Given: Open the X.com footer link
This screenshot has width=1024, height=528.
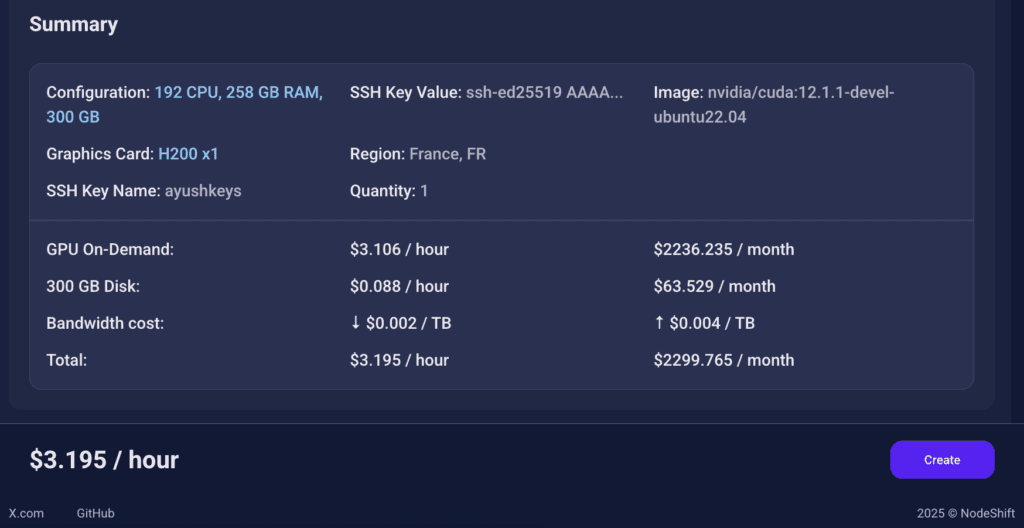Looking at the screenshot, I should (x=26, y=513).
